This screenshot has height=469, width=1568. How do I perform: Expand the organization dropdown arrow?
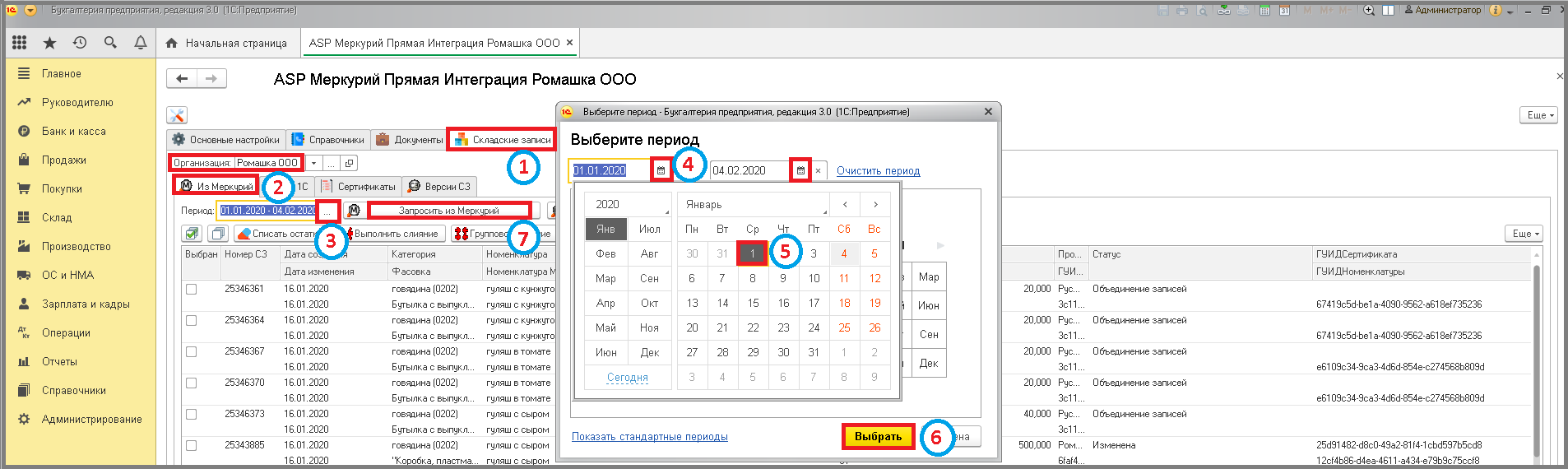pyautogui.click(x=313, y=163)
